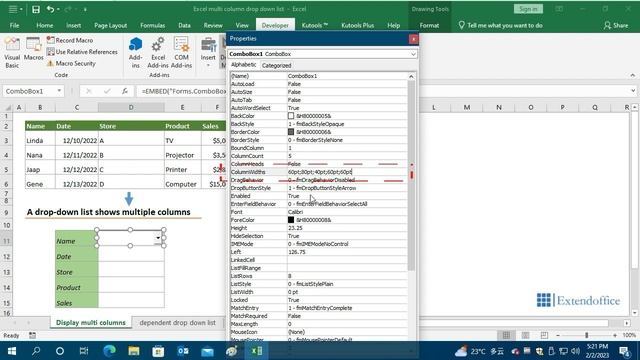Open Excel Add-ins
640x360 pixels.
point(158,52)
